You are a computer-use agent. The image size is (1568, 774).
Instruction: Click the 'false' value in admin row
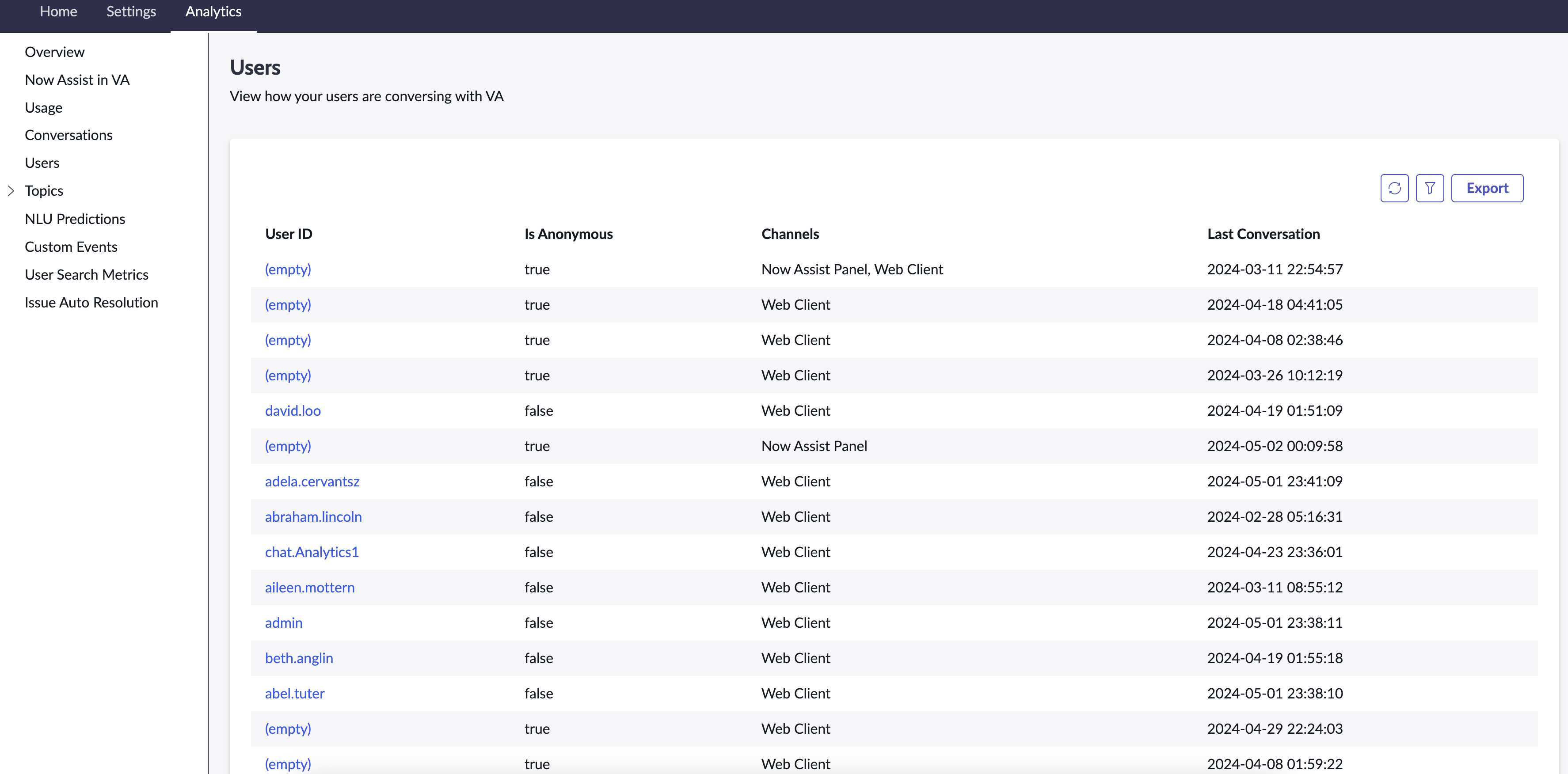539,622
